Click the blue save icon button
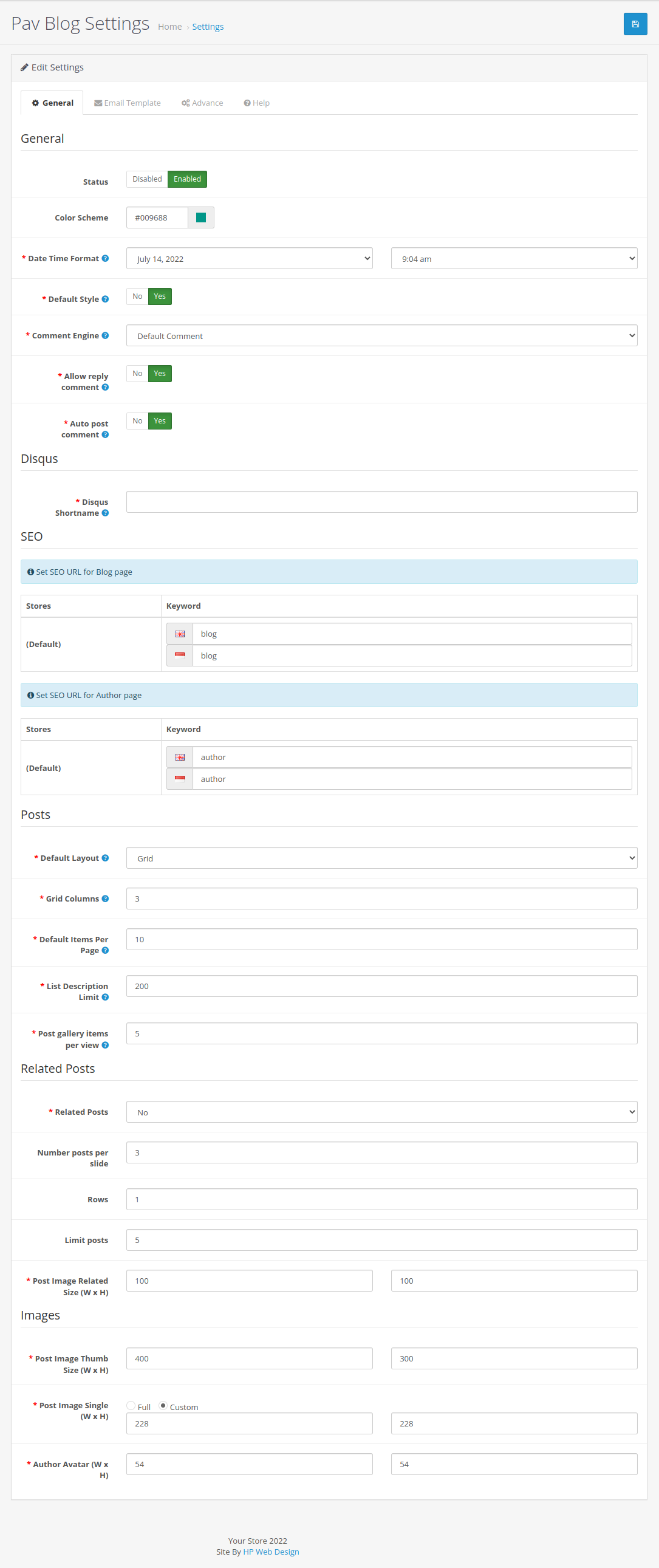This screenshot has width=659, height=1568. pos(635,24)
